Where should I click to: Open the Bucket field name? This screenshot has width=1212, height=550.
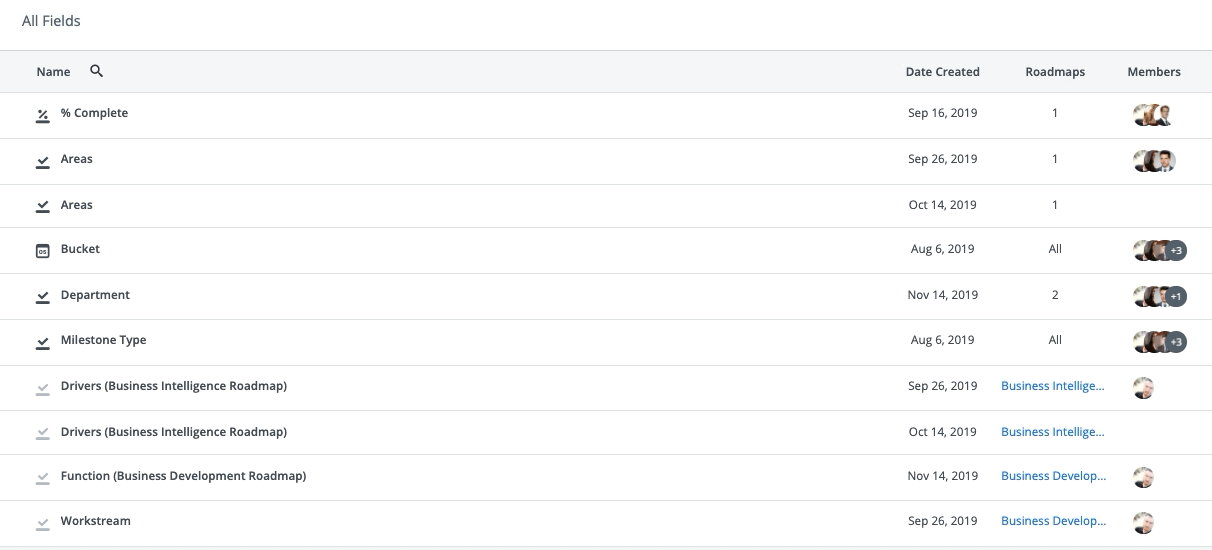pos(80,249)
